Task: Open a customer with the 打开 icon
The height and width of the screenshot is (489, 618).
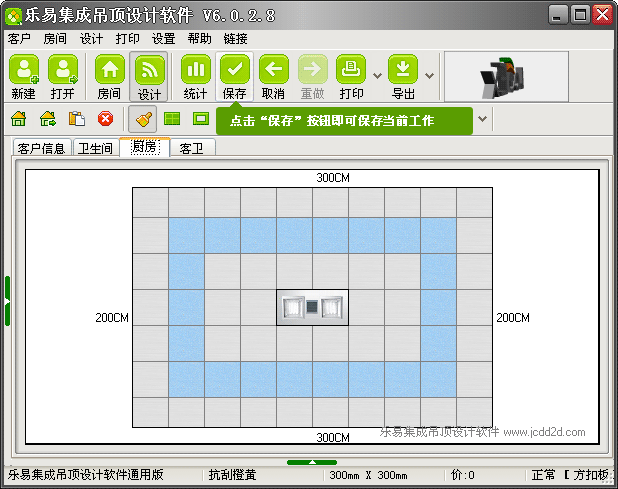Action: pyautogui.click(x=63, y=76)
